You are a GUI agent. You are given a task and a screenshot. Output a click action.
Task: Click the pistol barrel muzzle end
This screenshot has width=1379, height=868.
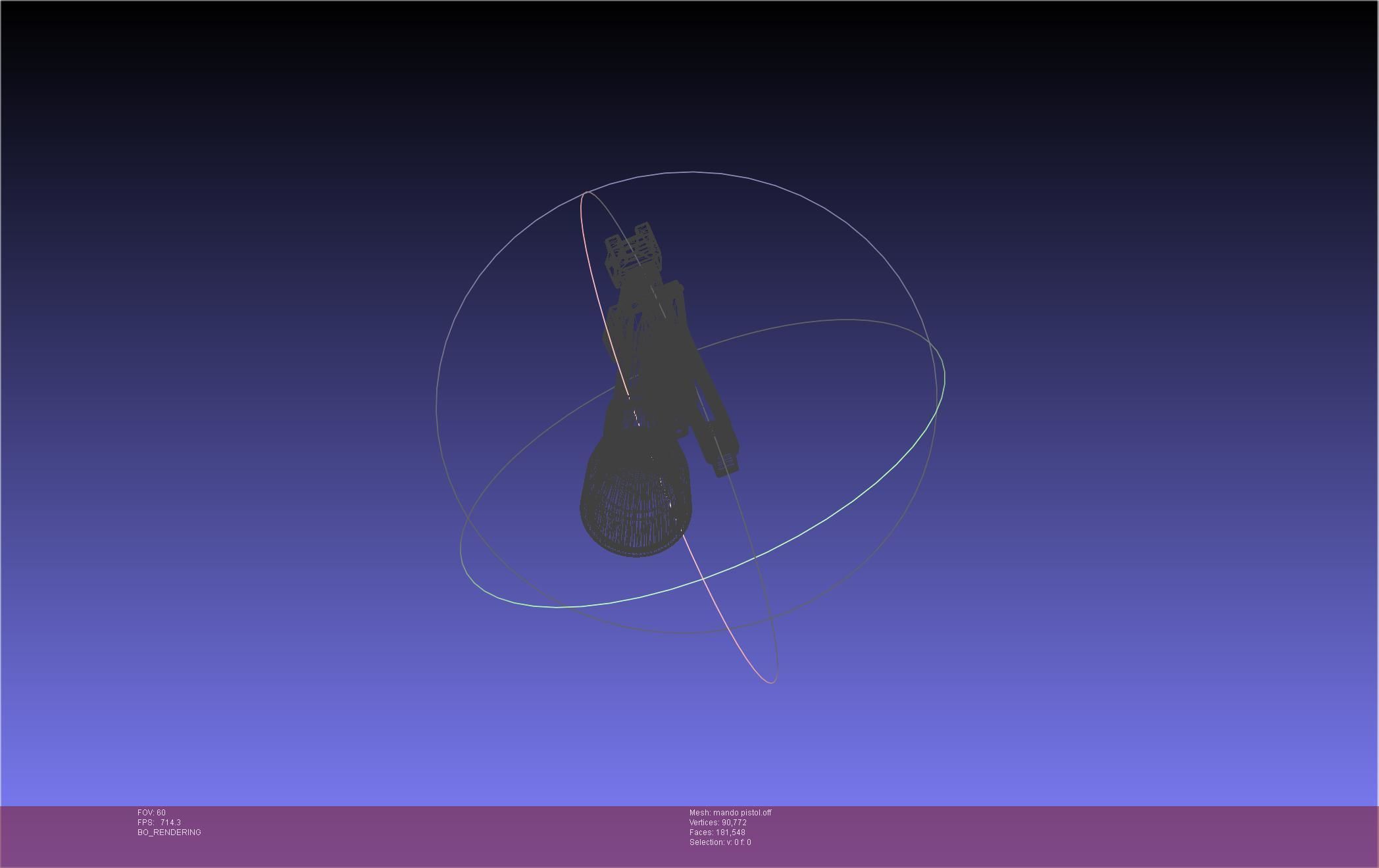pyautogui.click(x=726, y=466)
